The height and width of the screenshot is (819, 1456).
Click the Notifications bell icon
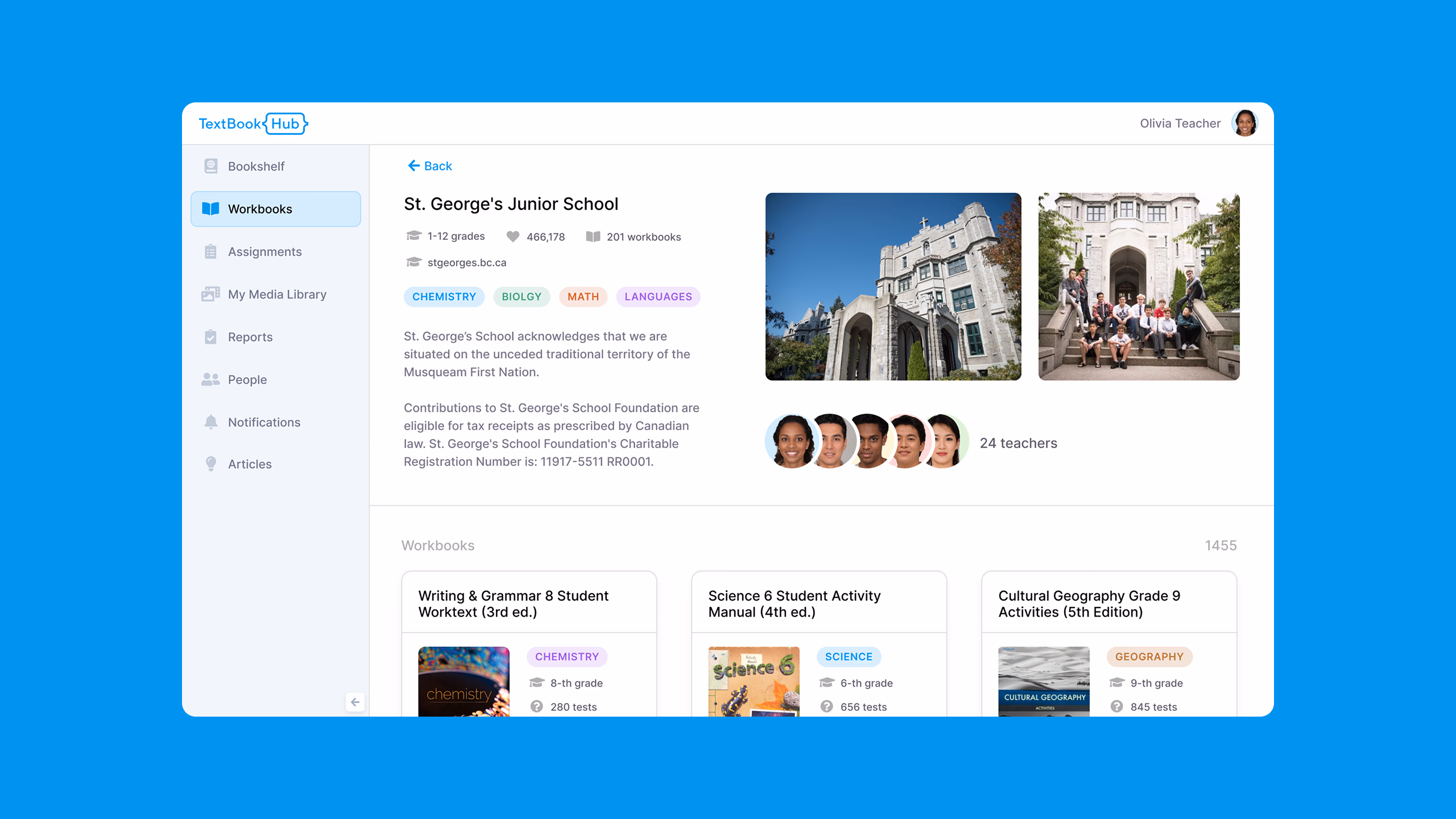click(x=211, y=422)
